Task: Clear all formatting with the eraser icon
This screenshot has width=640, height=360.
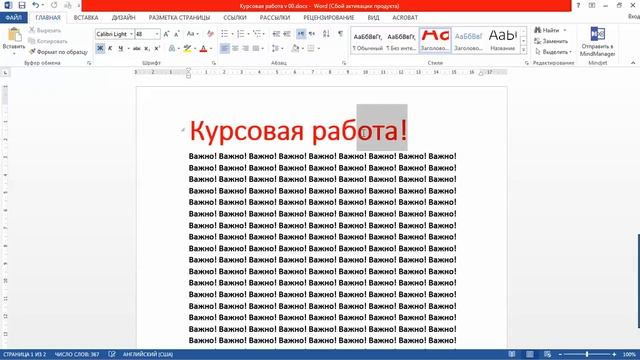Action: [x=210, y=34]
